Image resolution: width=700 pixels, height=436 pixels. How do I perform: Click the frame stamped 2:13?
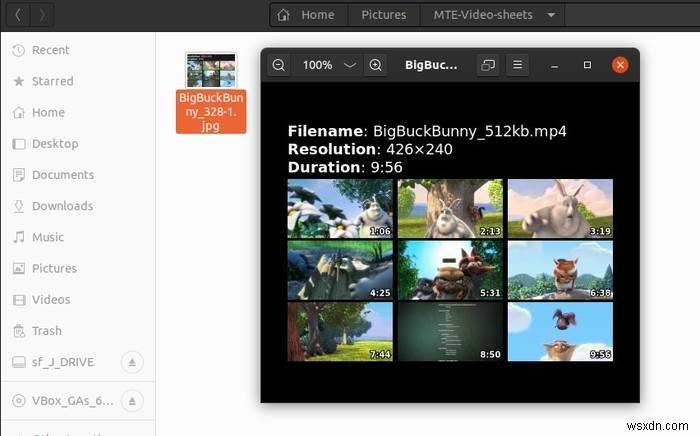tap(450, 208)
